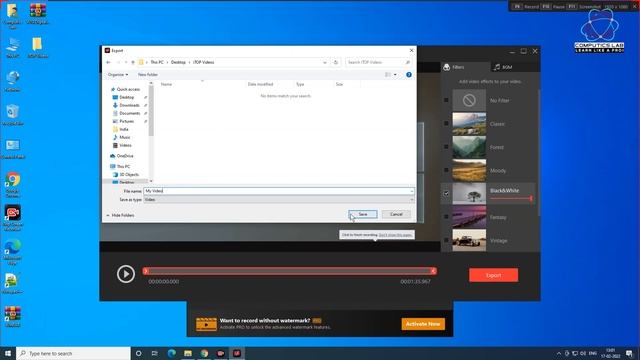
Task: Check the Fantasy filter checkbox
Action: 446,217
